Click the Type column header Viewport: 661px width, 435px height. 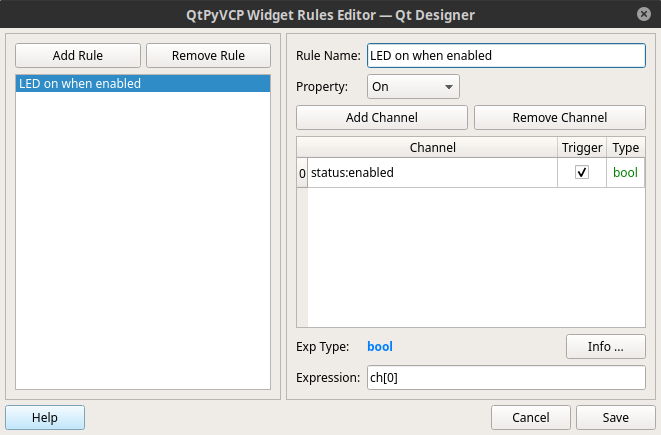(x=626, y=148)
